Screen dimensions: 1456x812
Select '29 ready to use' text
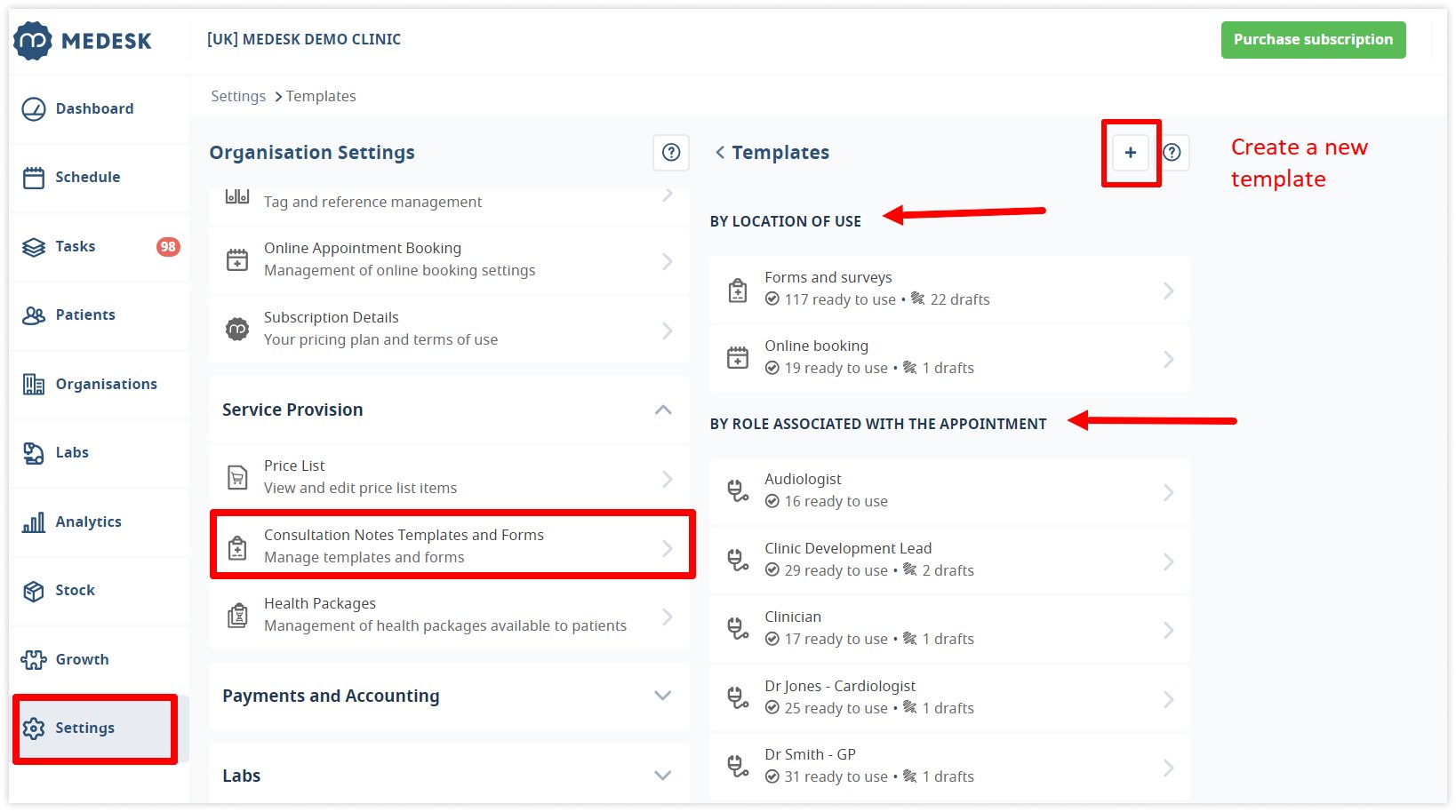pyautogui.click(x=836, y=571)
